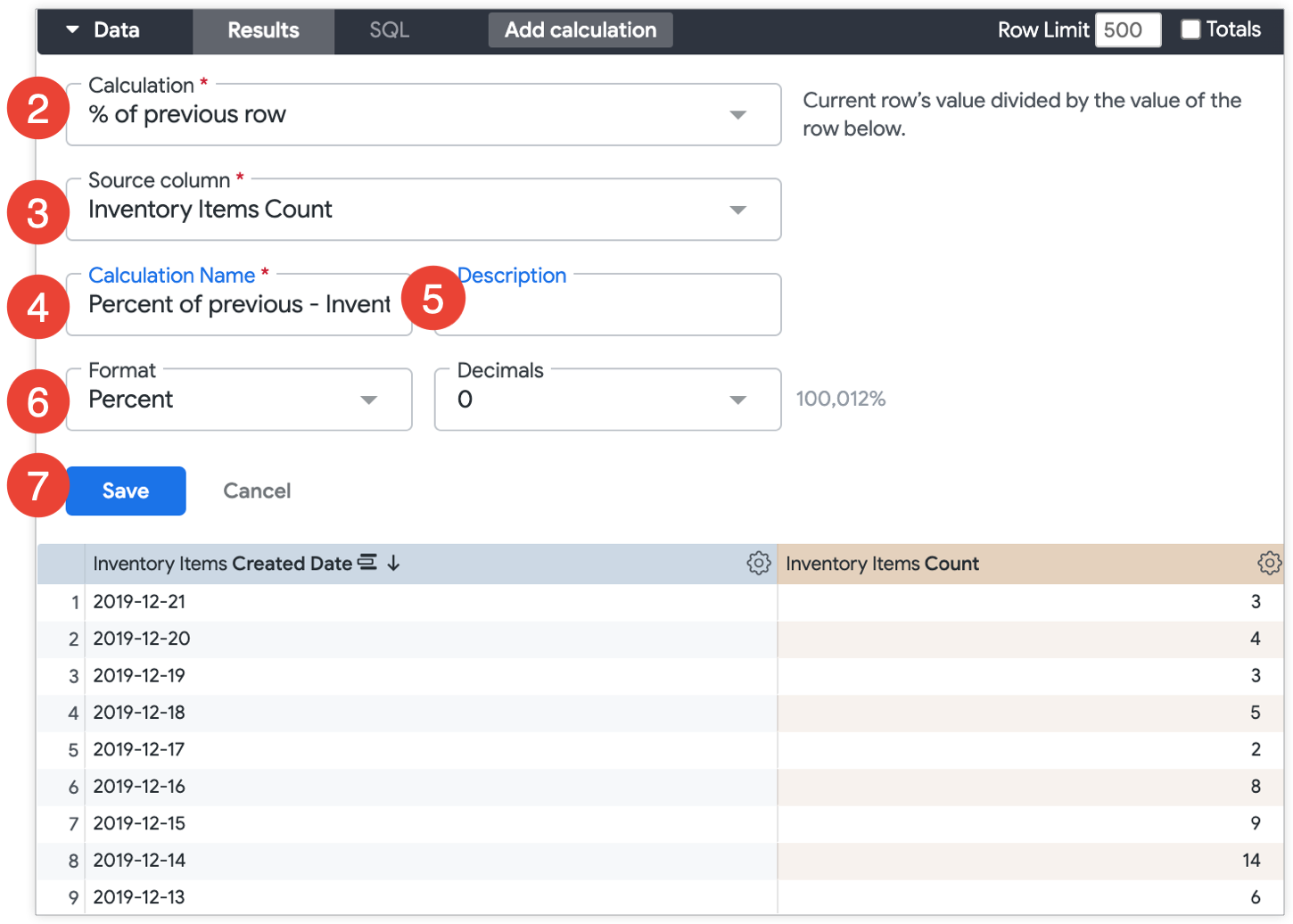Screen dimensions: 1293x924
Task: Click the descending sort arrow on Created Date
Action: pyautogui.click(x=393, y=563)
